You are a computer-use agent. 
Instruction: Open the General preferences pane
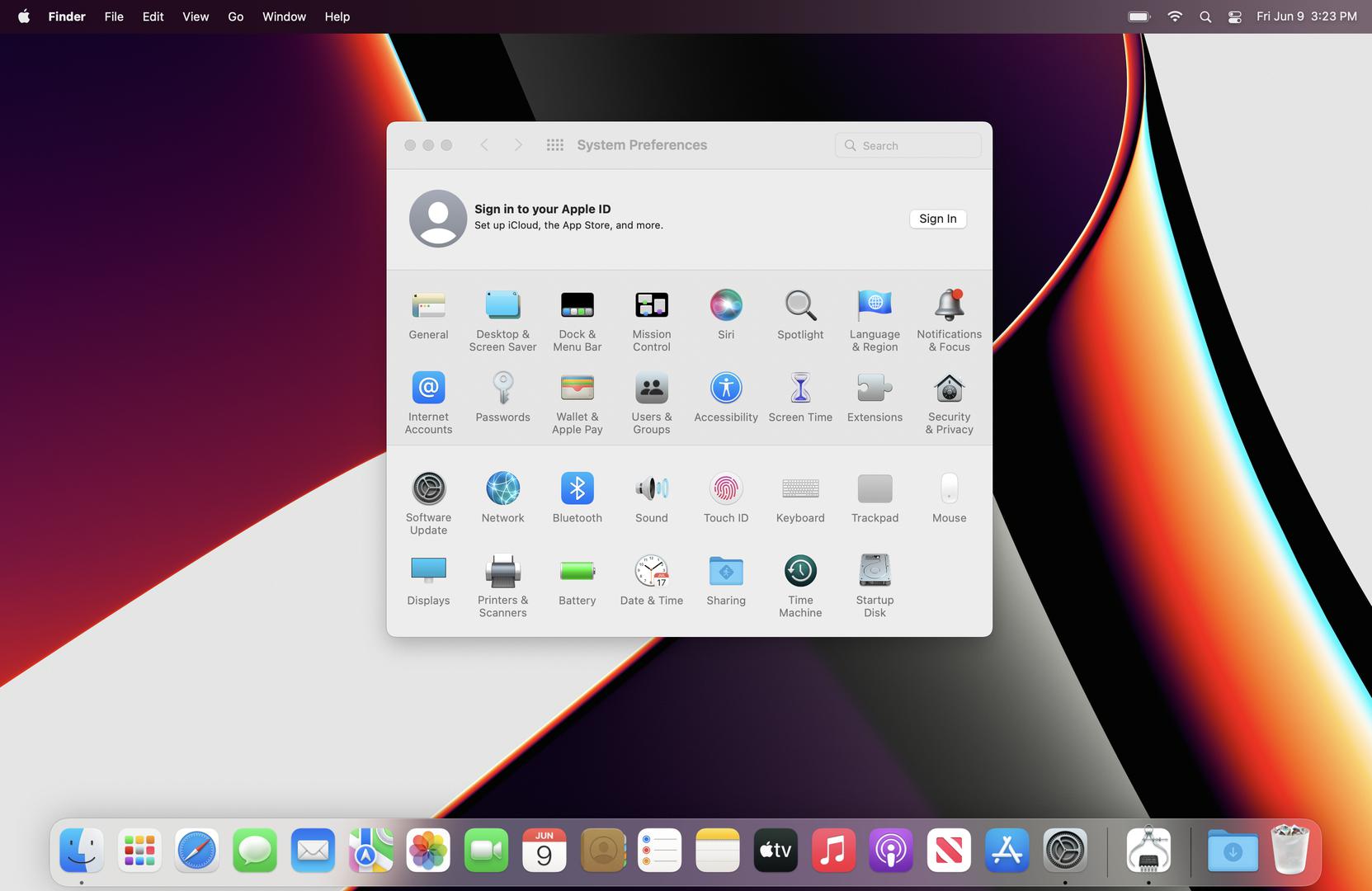(x=428, y=315)
